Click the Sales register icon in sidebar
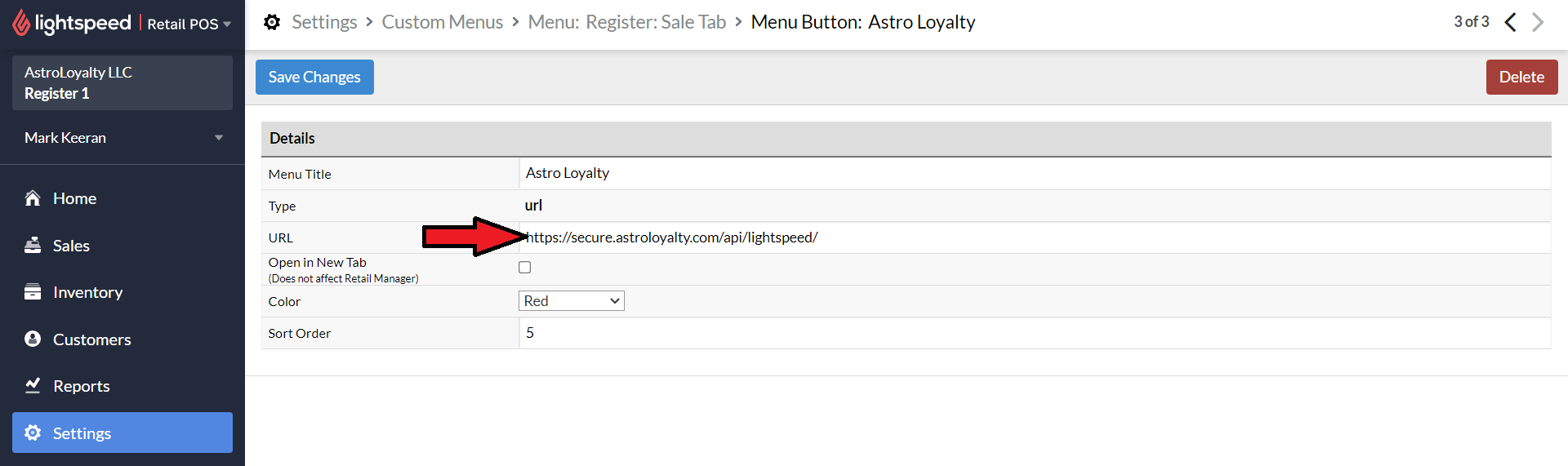Image resolution: width=1568 pixels, height=466 pixels. (x=33, y=246)
